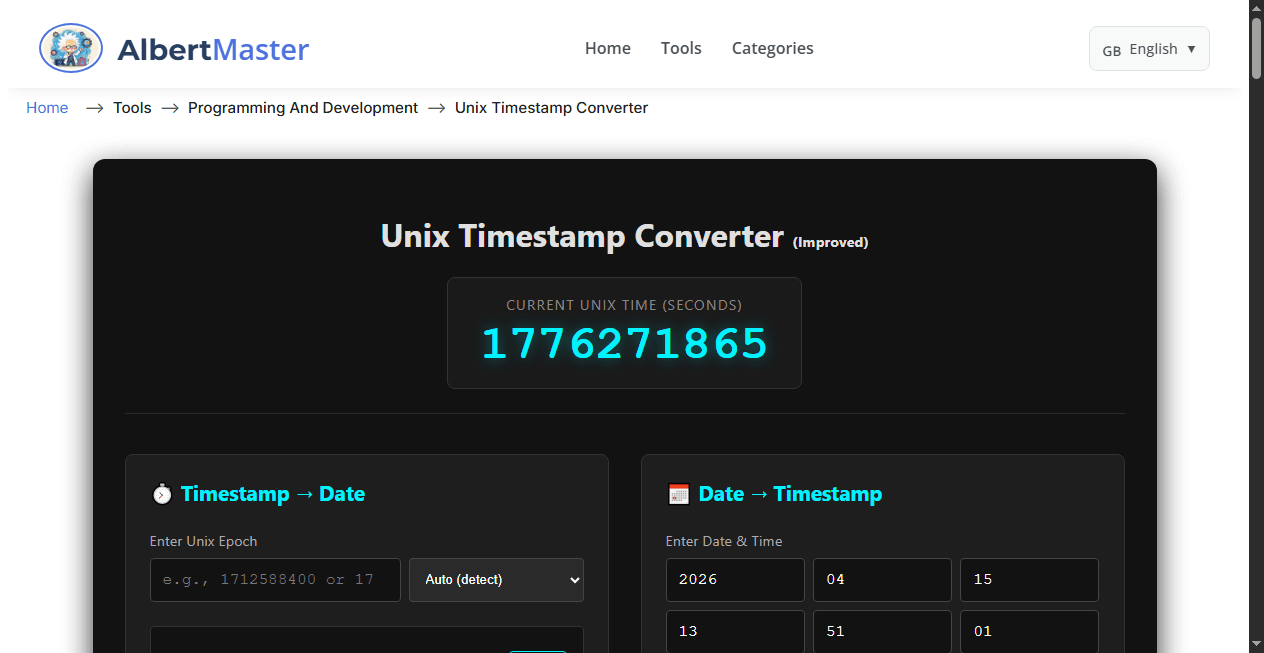1264x653 pixels.
Task: Click the GB language indicator in the header
Action: pyautogui.click(x=1112, y=49)
